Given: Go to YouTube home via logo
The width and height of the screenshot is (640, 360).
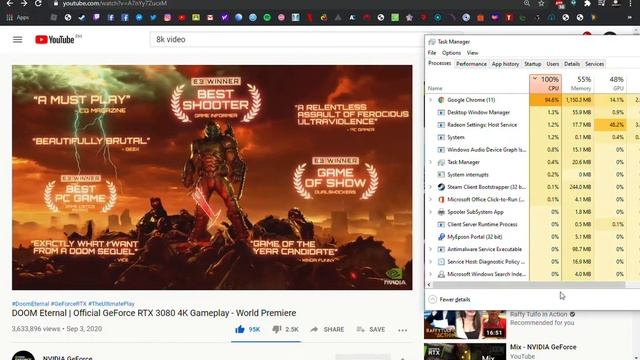Looking at the screenshot, I should (x=55, y=40).
